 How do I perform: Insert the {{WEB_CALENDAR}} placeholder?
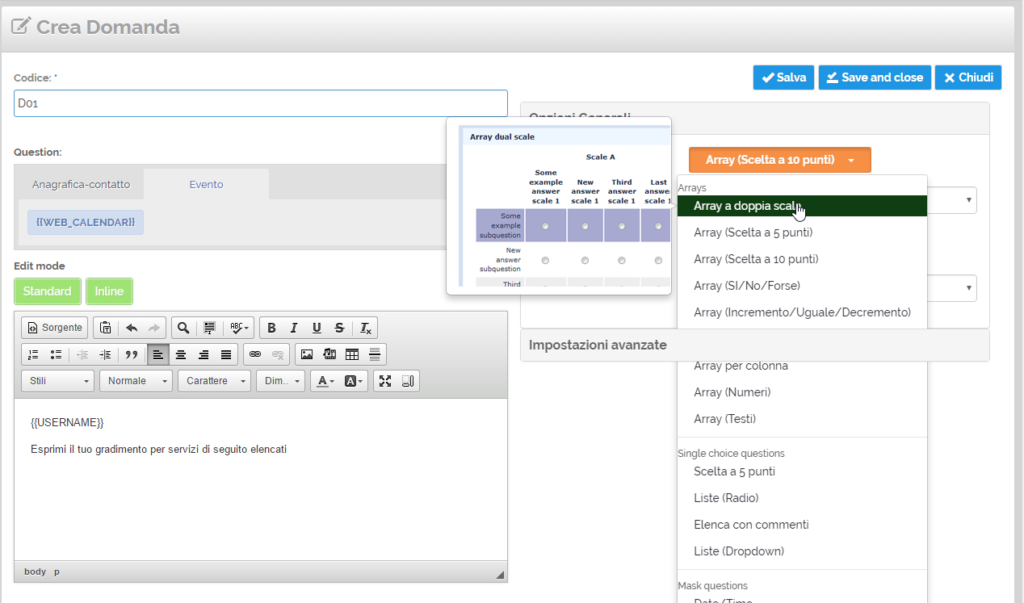86,223
